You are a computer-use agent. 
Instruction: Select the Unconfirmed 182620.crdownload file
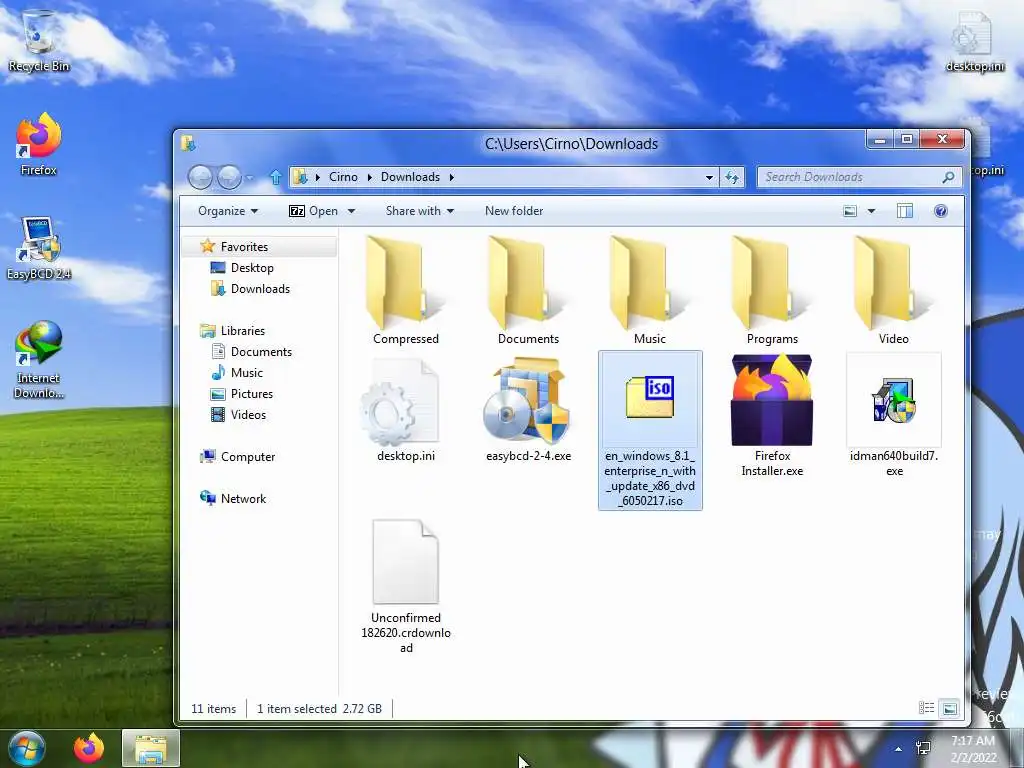click(x=406, y=584)
